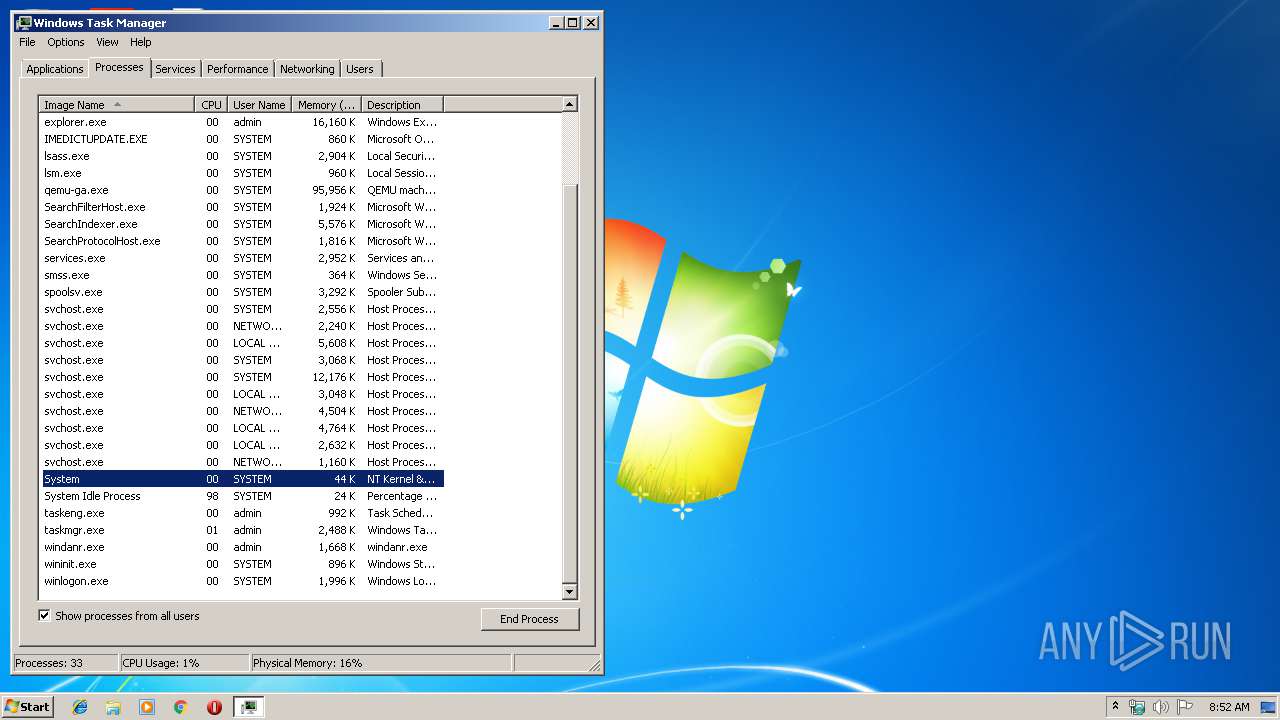Image resolution: width=1280 pixels, height=720 pixels.
Task: Switch to the Services tab
Action: coord(175,69)
